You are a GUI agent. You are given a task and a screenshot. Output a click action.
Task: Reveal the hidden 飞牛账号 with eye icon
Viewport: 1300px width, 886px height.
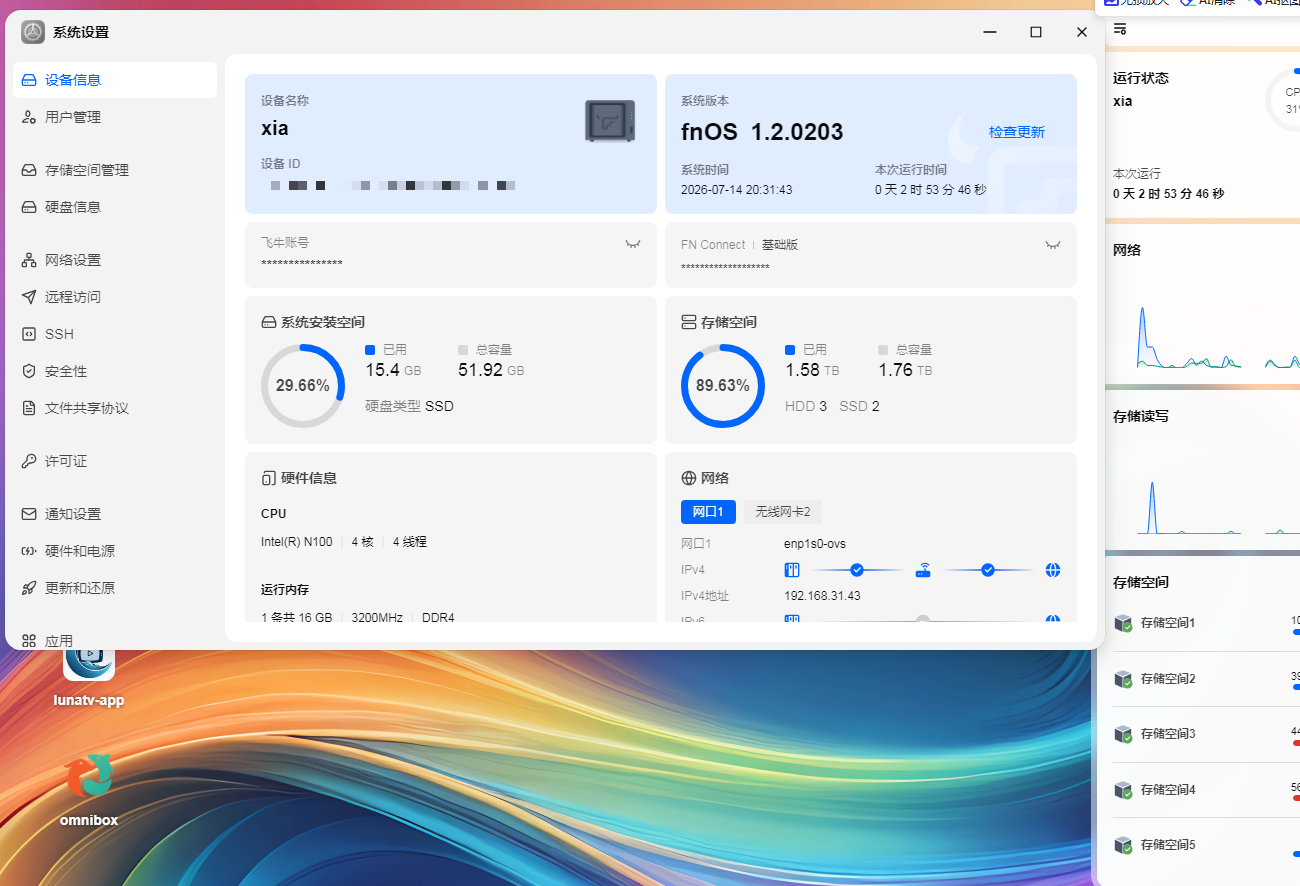(633, 244)
